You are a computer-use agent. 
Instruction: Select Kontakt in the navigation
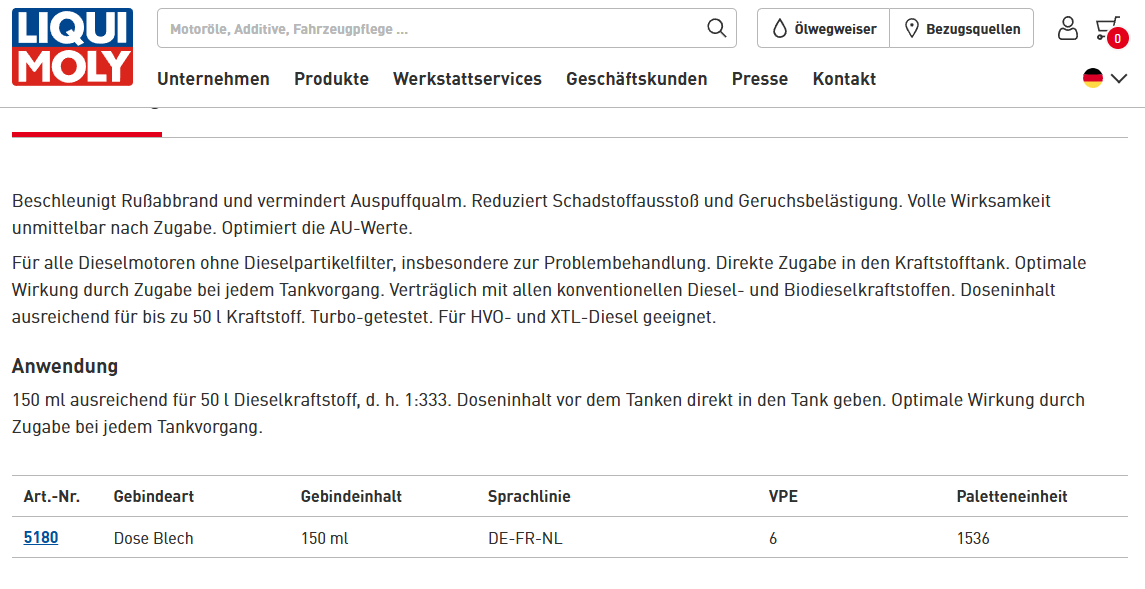click(x=844, y=79)
